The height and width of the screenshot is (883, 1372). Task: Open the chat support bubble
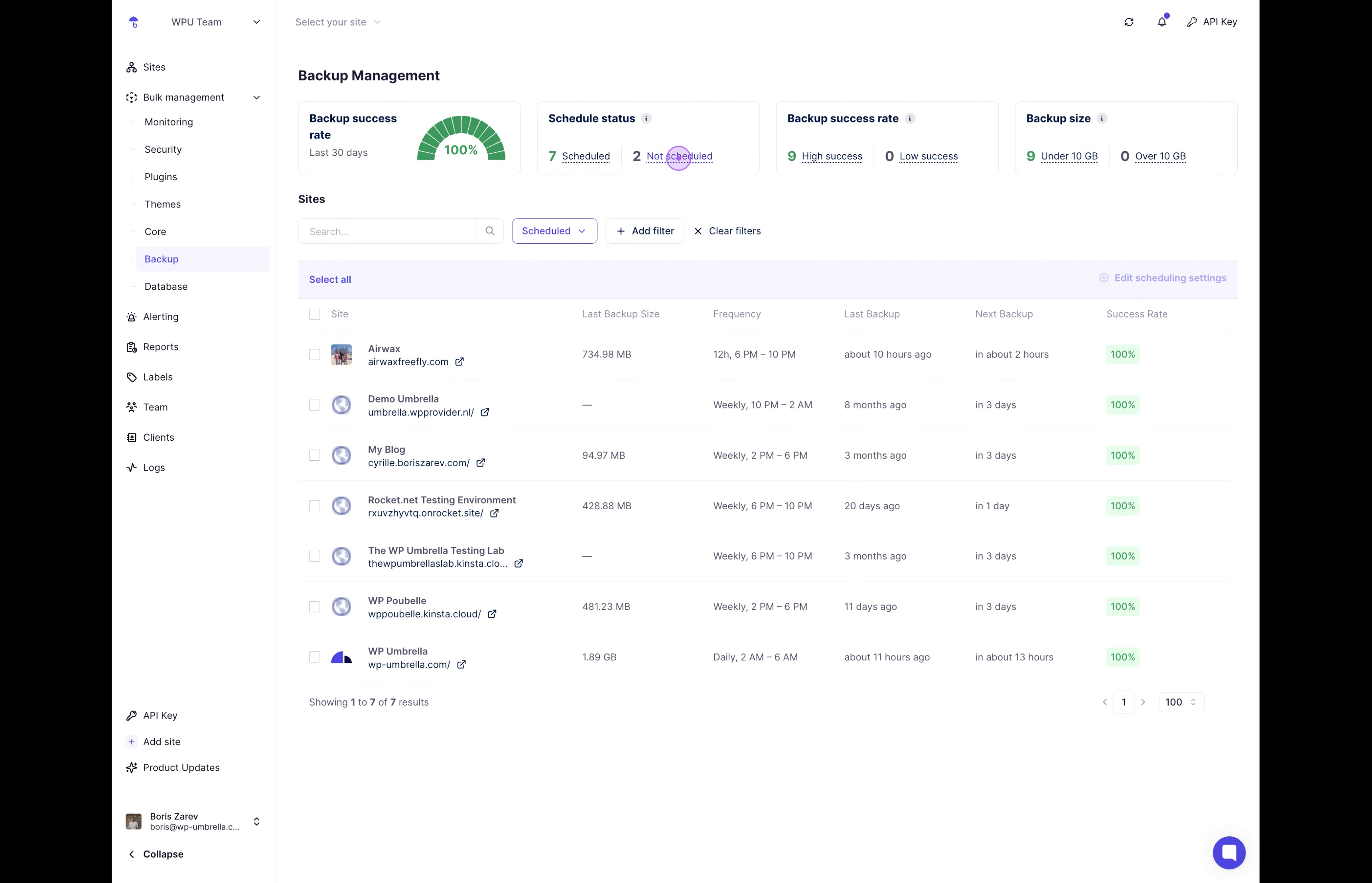[1229, 853]
